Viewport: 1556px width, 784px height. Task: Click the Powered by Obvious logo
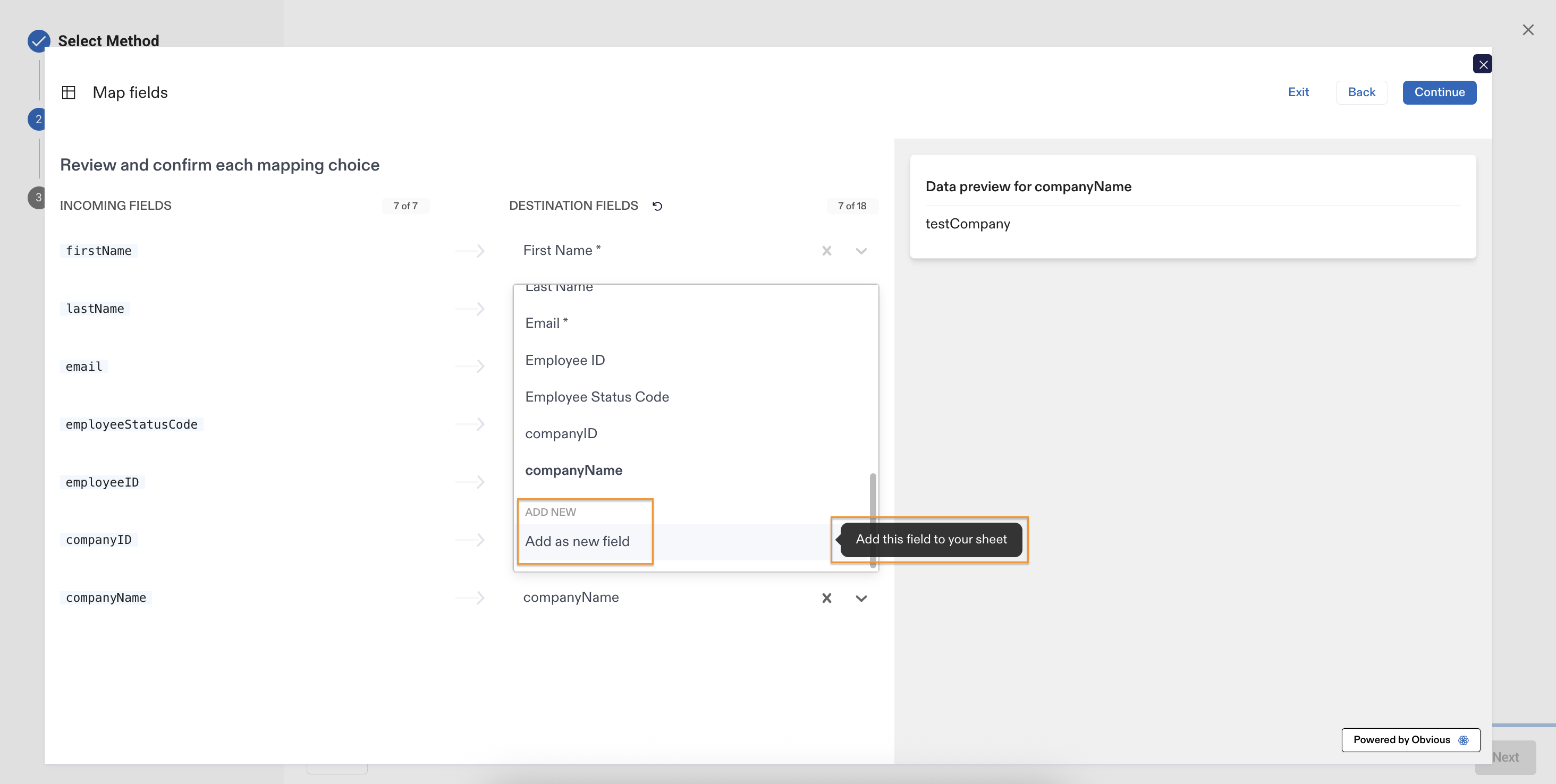point(1463,740)
